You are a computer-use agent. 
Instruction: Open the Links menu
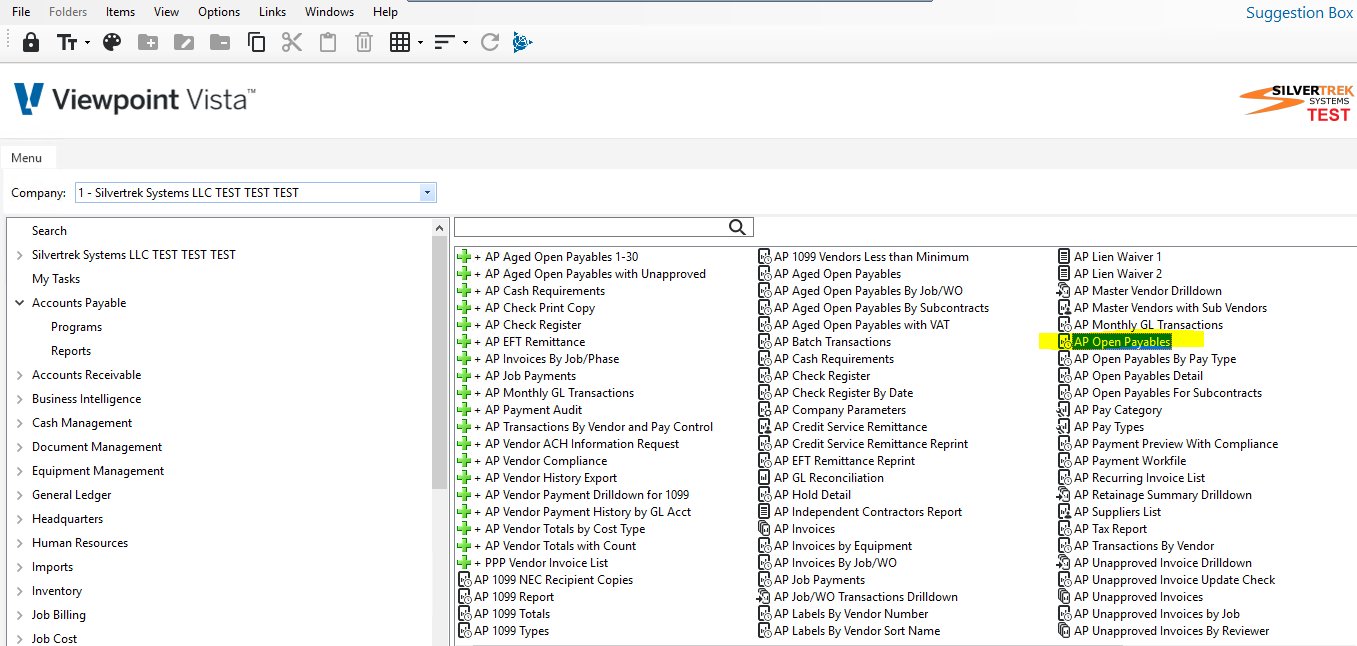[272, 12]
